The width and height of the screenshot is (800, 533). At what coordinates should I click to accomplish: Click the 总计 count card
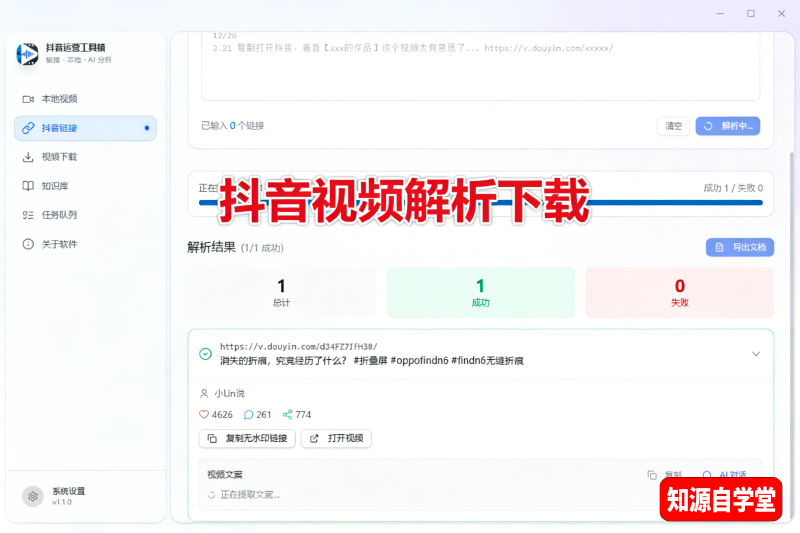click(x=282, y=293)
